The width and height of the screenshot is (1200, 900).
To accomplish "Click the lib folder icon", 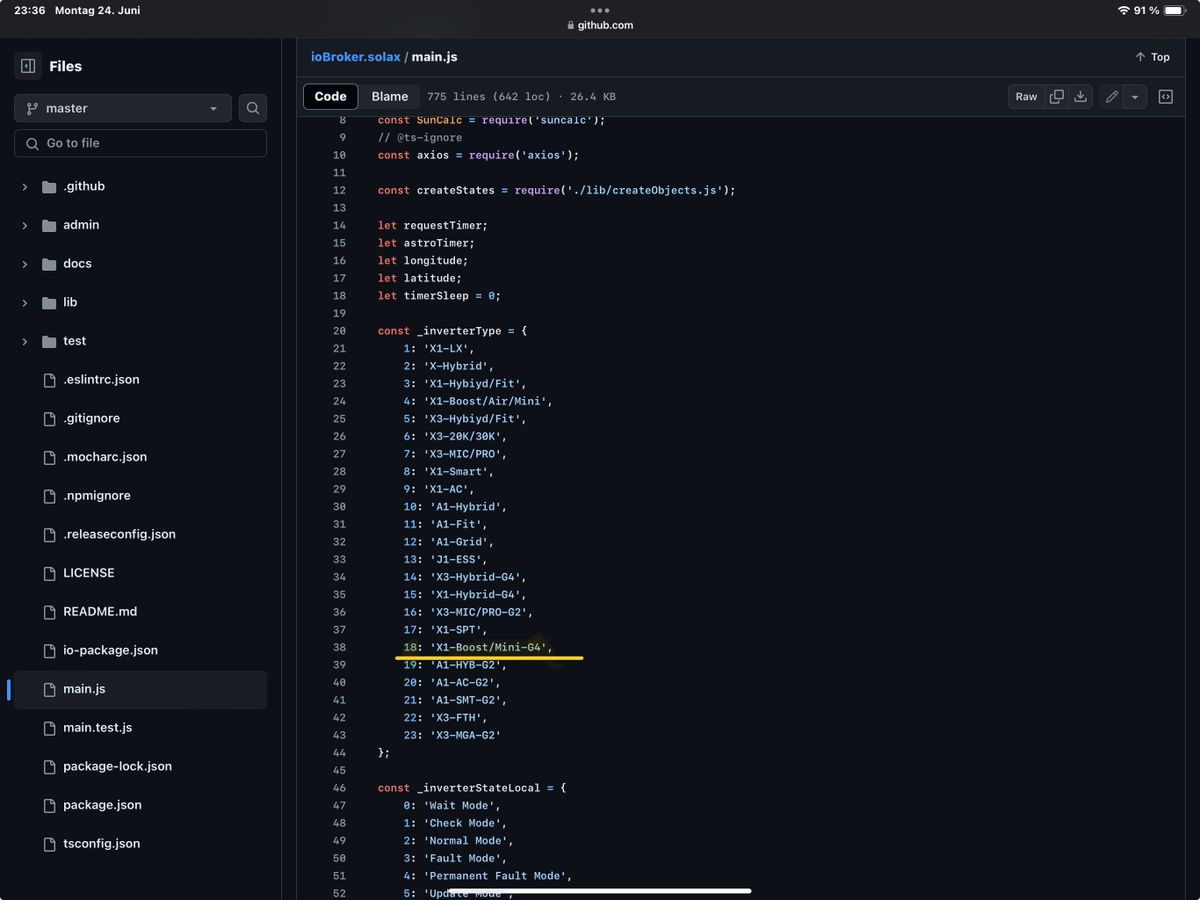I will click(x=49, y=302).
